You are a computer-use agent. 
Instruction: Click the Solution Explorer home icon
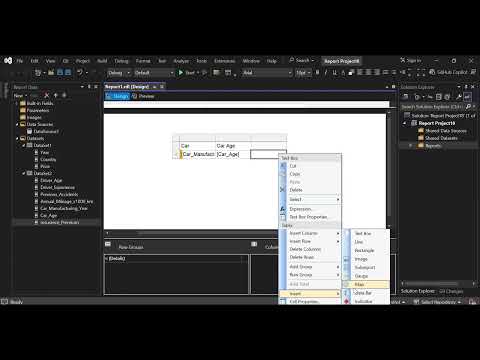(x=406, y=97)
